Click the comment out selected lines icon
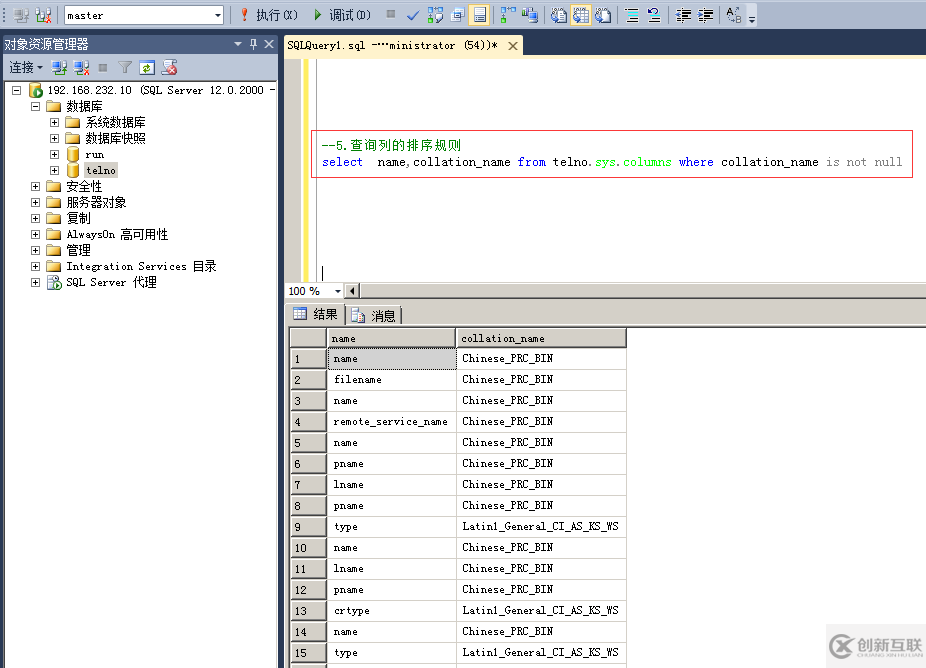This screenshot has width=926, height=668. point(632,15)
